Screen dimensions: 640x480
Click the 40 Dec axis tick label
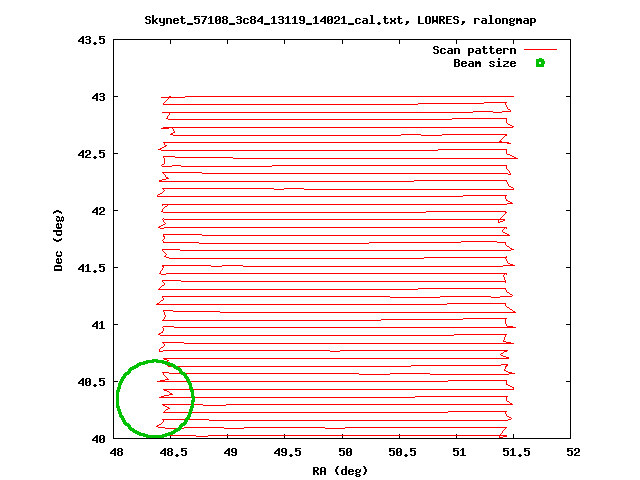tap(98, 439)
